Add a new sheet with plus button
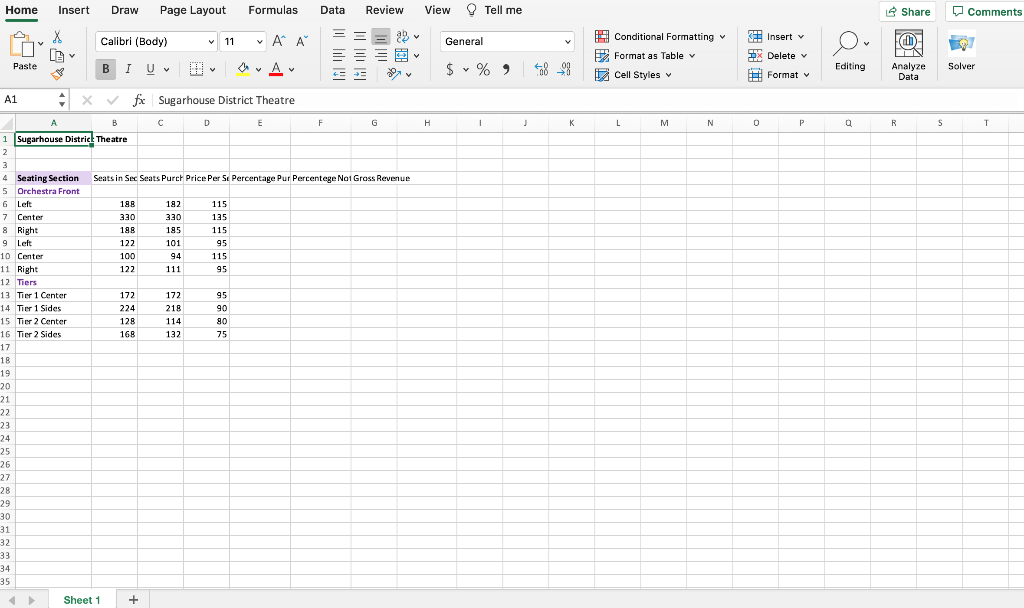 tap(133, 600)
